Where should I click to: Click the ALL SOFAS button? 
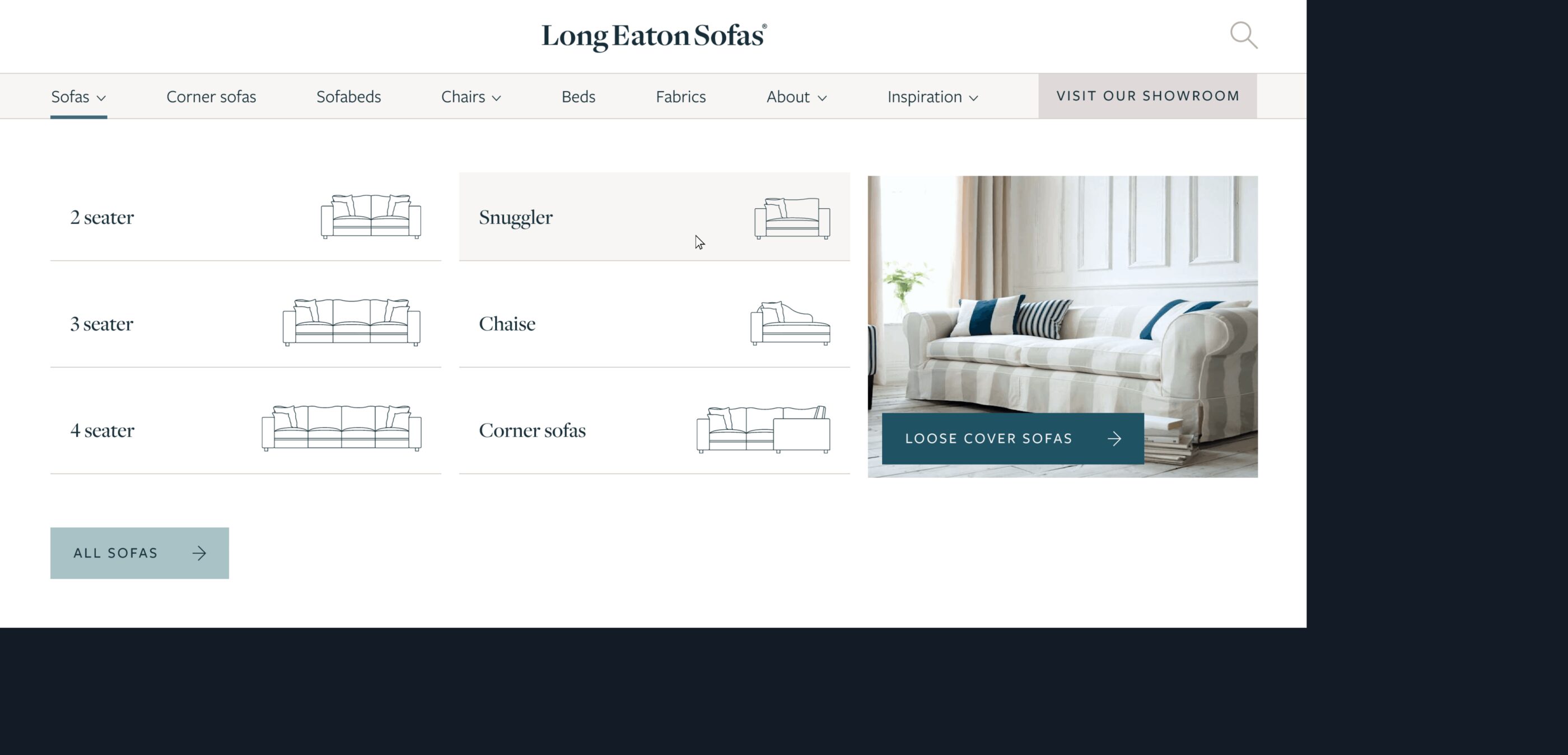click(139, 553)
